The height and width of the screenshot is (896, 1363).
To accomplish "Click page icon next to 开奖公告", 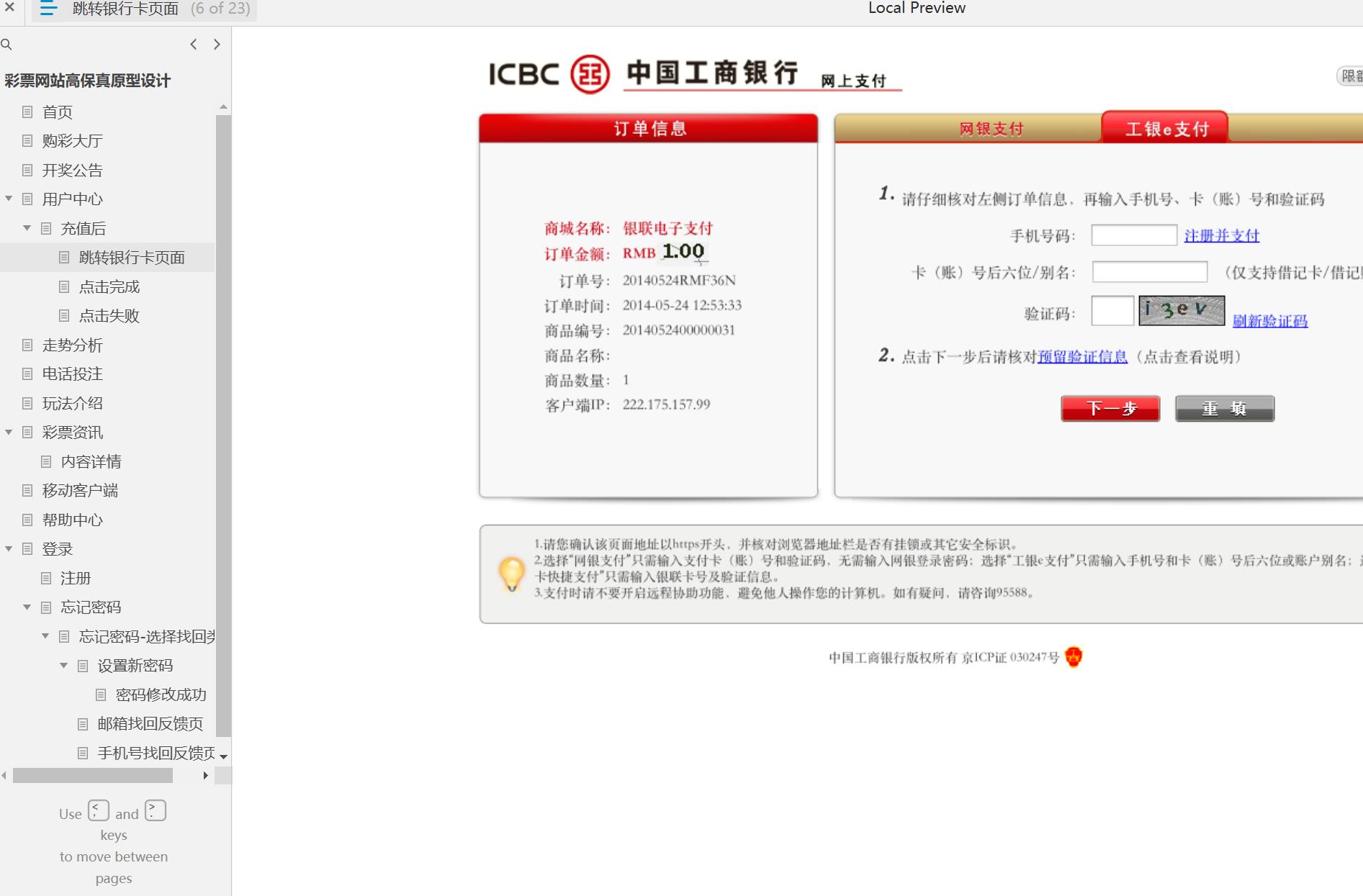I will tap(27, 170).
